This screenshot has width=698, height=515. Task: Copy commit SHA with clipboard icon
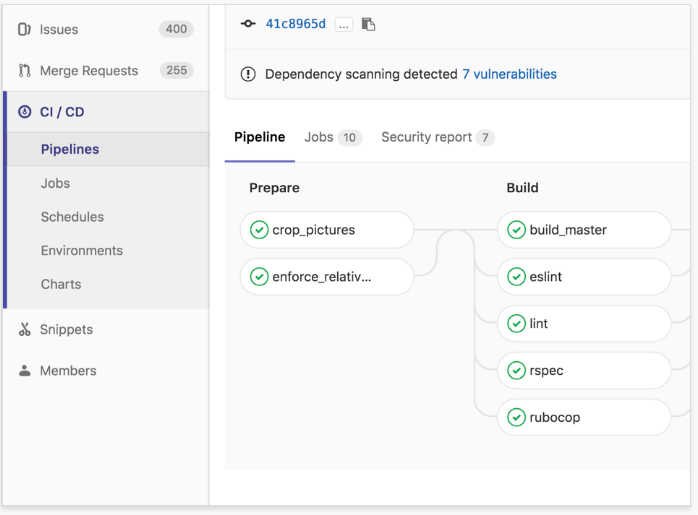pos(368,24)
